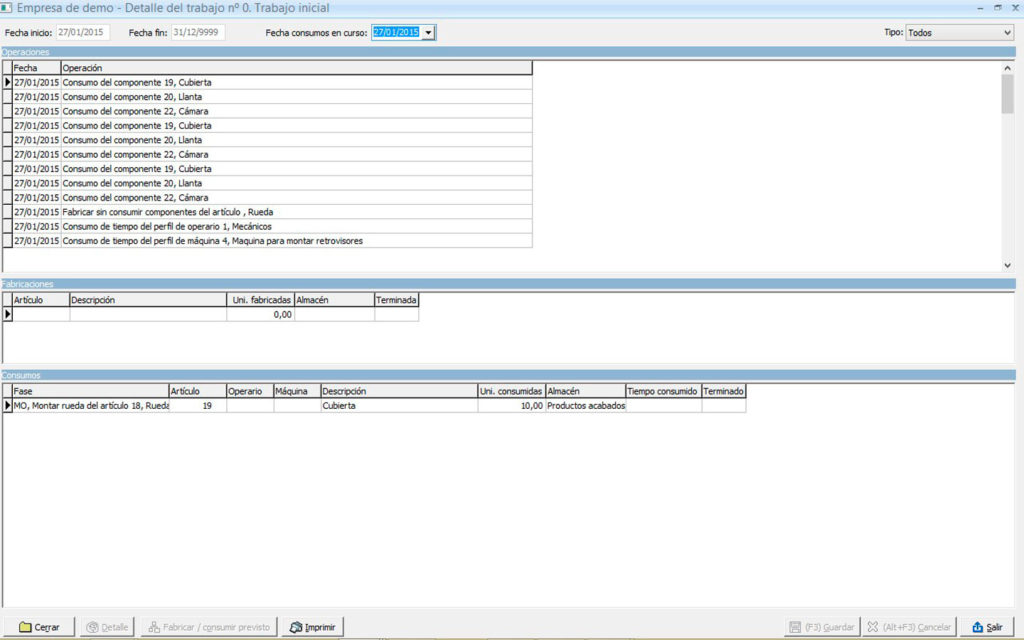The height and width of the screenshot is (640, 1024).
Task: Click the Fecha fin date field
Action: (198, 33)
